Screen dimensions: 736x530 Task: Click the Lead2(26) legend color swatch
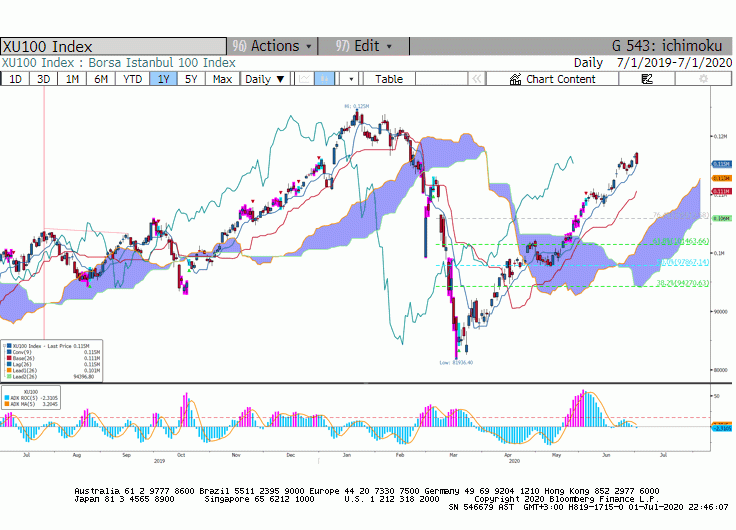(9, 376)
